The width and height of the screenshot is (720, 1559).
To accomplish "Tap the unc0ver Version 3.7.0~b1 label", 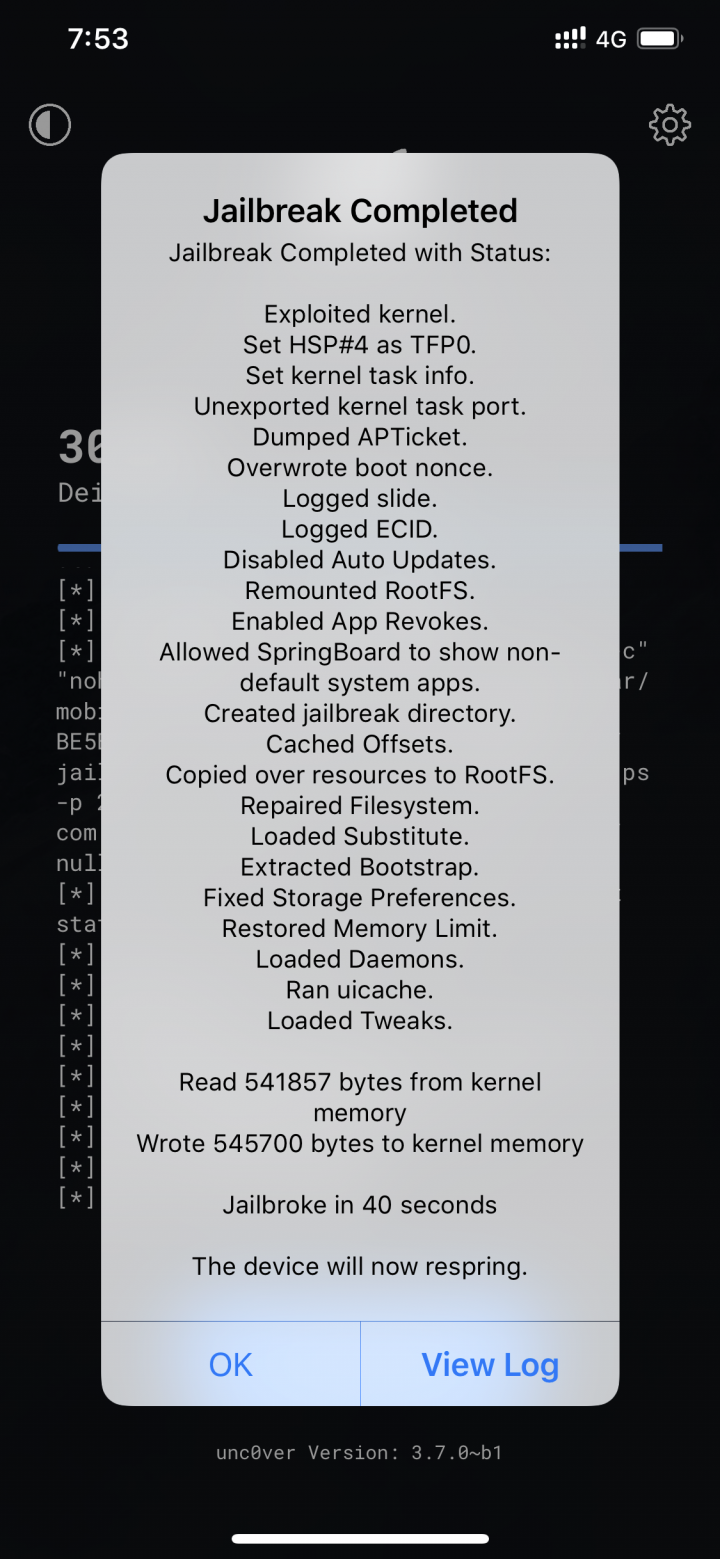I will point(360,1452).
